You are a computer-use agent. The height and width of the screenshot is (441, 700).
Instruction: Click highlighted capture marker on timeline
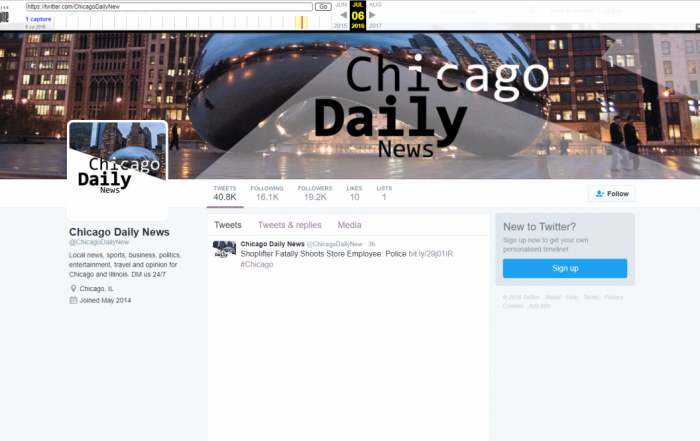coord(302,22)
